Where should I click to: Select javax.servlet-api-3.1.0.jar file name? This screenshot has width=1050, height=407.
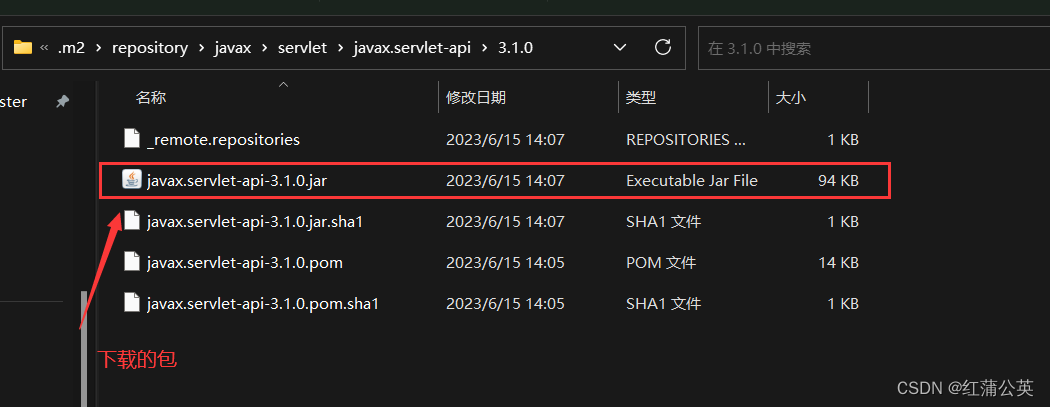[236, 181]
